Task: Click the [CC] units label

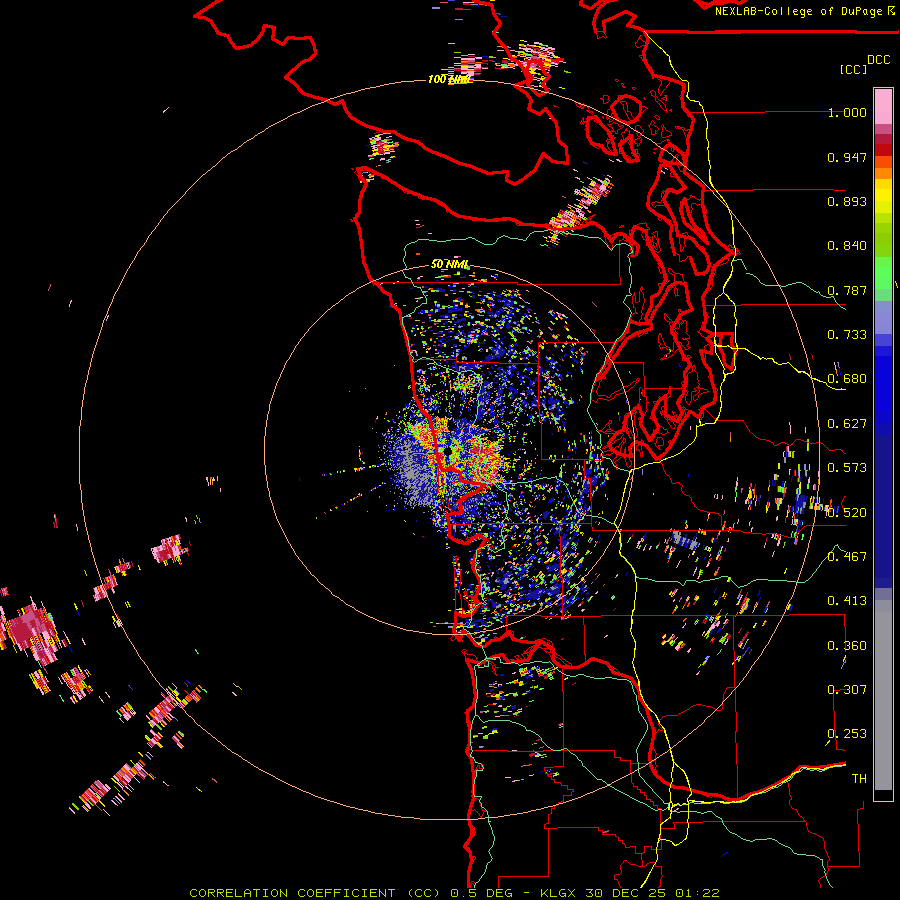Action: [x=853, y=69]
